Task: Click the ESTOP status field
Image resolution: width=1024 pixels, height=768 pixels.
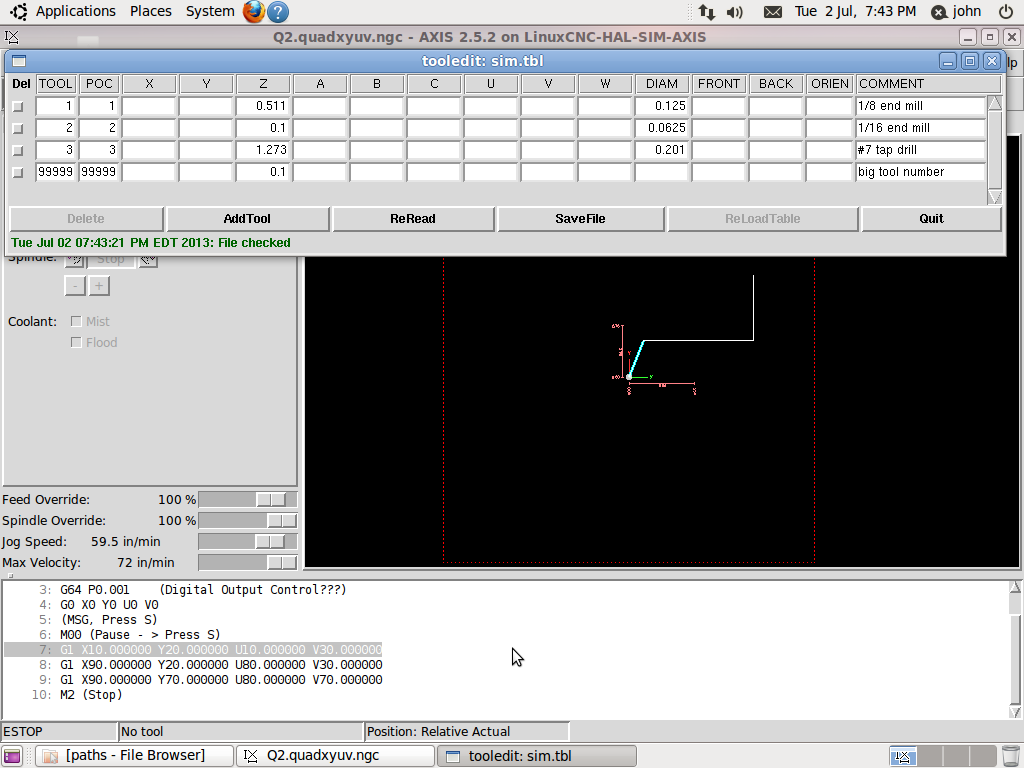Action: [x=59, y=731]
